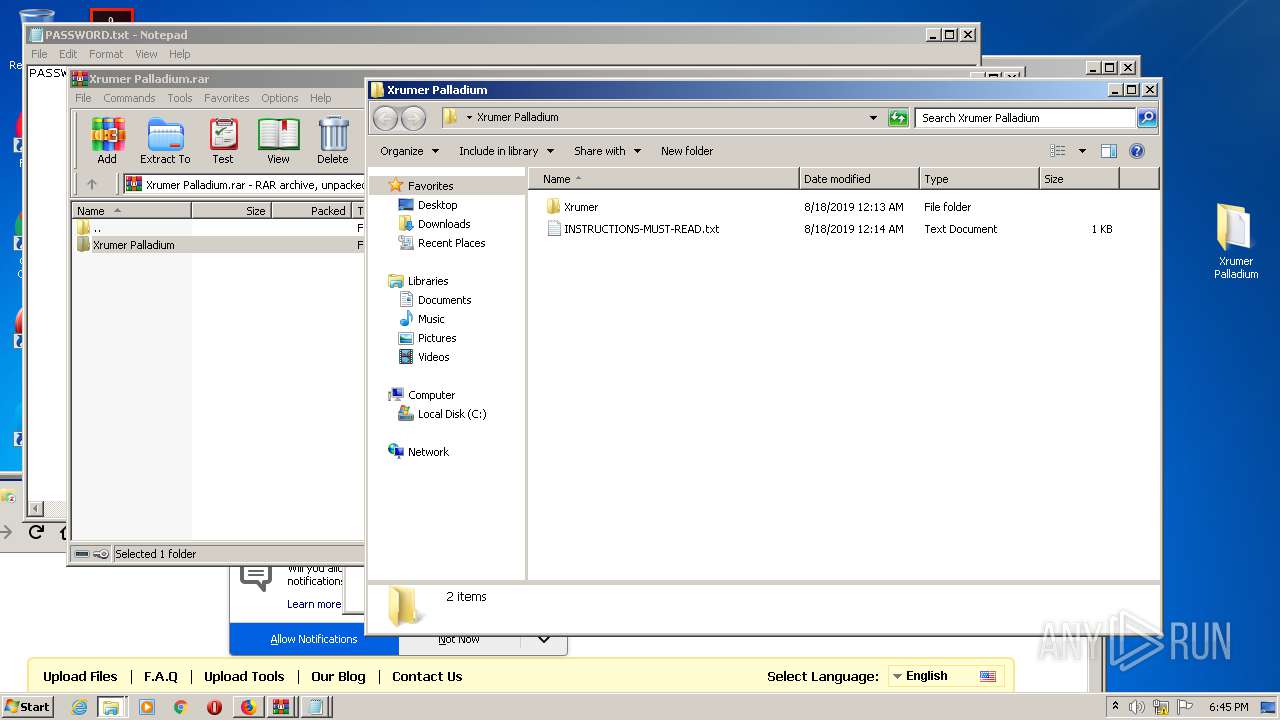Click the Explorer search magnifier button
This screenshot has height=720, width=1280.
coord(1147,118)
